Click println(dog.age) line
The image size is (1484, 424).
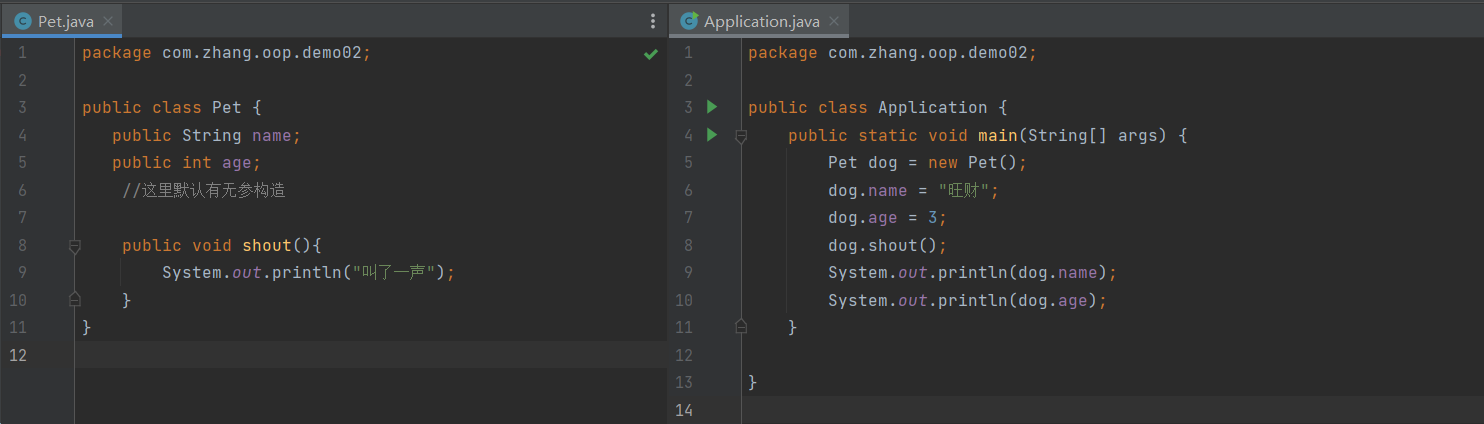968,300
